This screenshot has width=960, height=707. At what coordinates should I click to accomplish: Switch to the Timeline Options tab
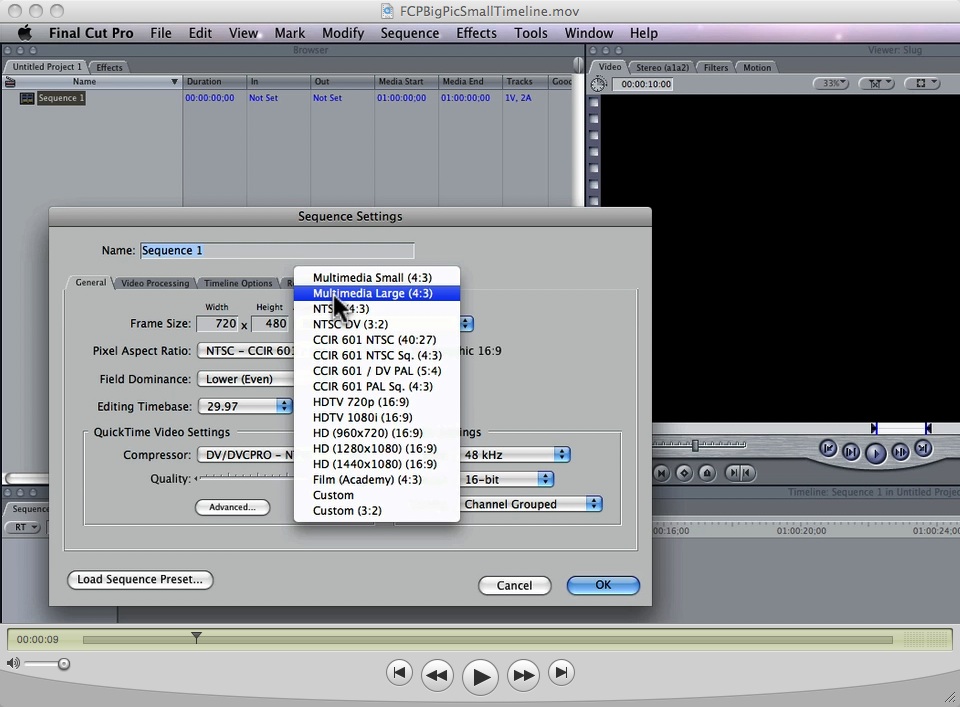tap(238, 283)
